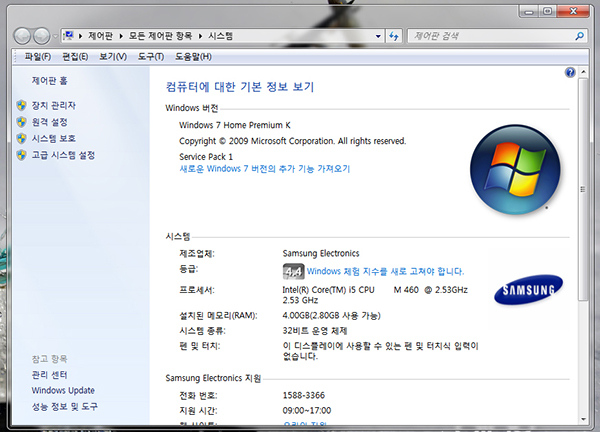Click the 4.00GB installed memory value
600x432 pixels.
pos(331,316)
